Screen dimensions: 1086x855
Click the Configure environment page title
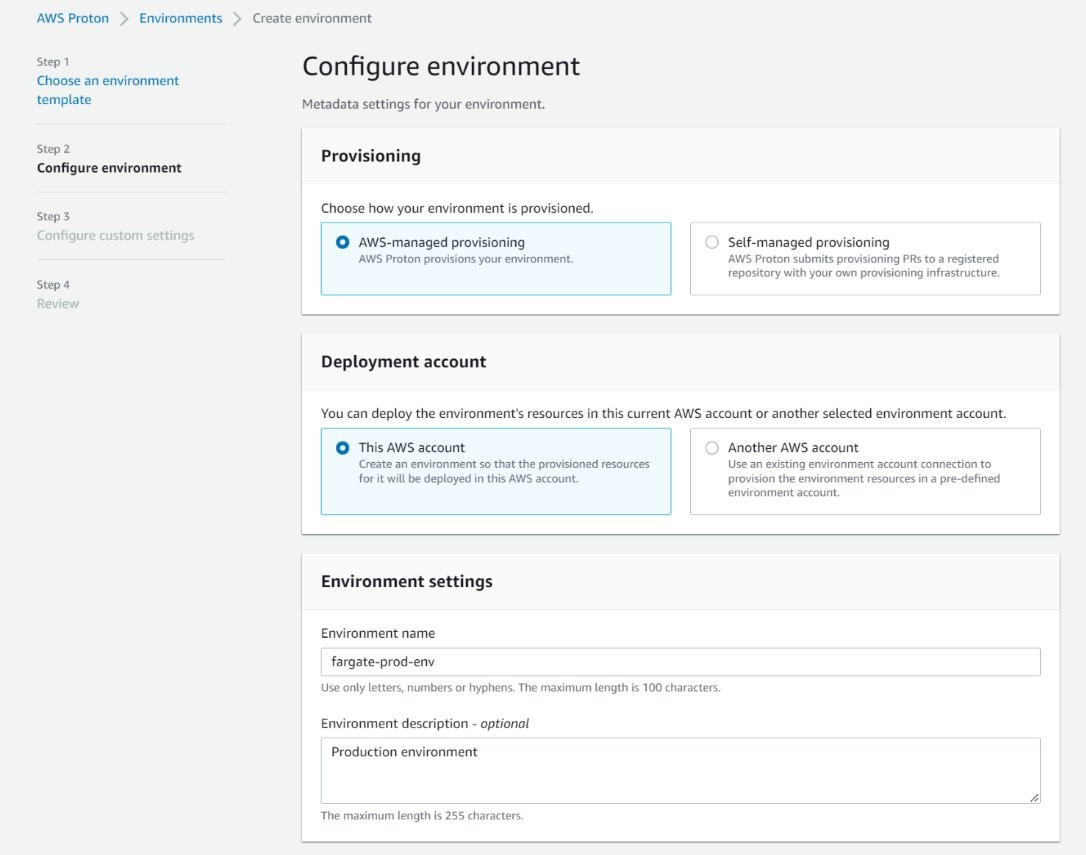[441, 67]
